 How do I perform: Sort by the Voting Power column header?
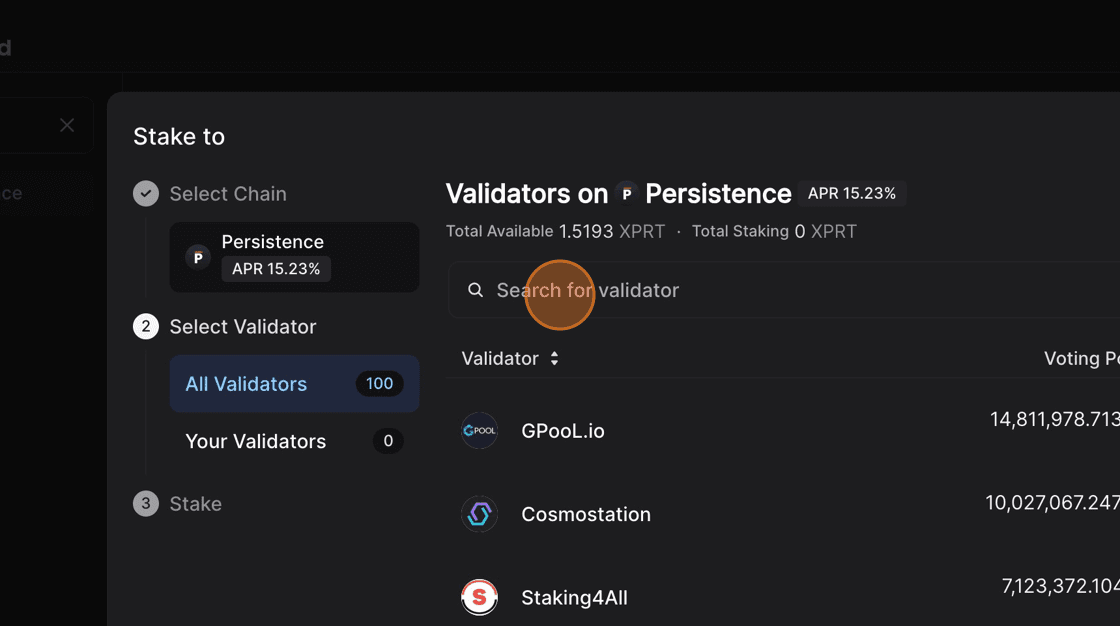(x=1080, y=359)
